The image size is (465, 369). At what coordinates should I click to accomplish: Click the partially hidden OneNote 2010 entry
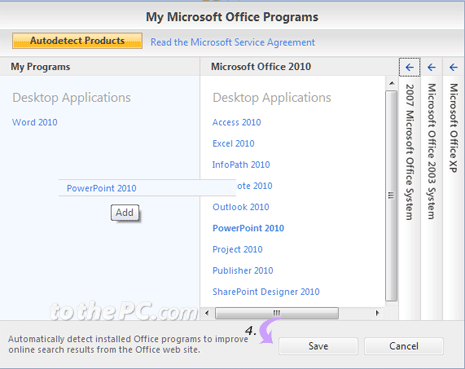click(x=254, y=186)
